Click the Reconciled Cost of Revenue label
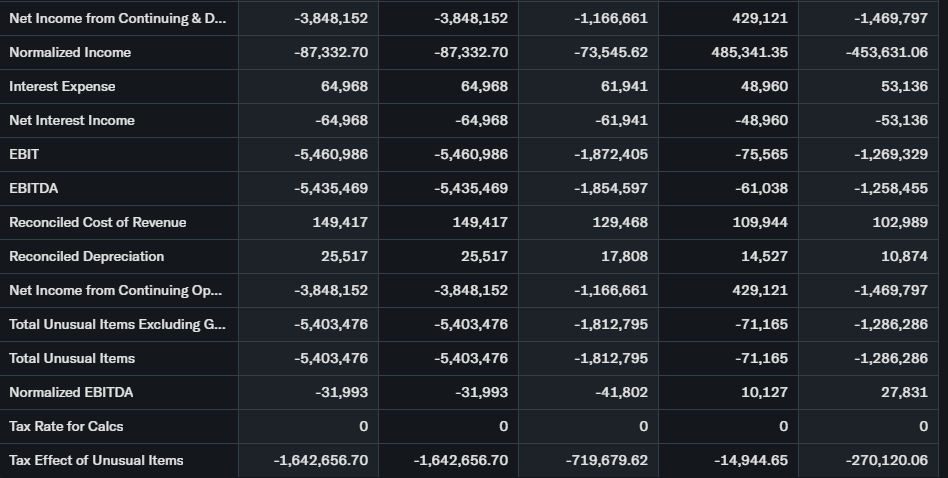The height and width of the screenshot is (478, 948). coord(97,222)
